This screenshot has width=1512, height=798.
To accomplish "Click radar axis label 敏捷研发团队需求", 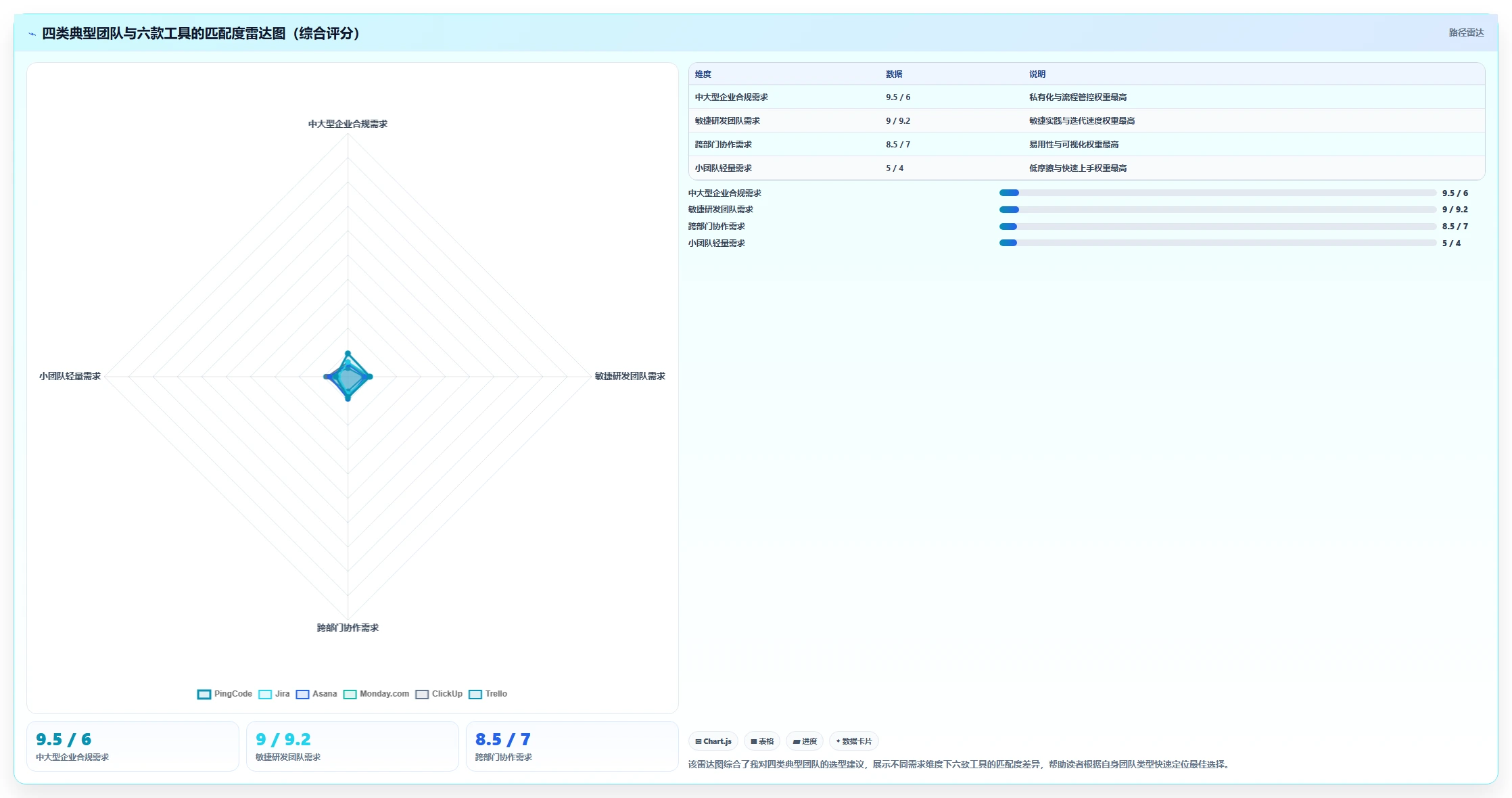I will click(630, 376).
